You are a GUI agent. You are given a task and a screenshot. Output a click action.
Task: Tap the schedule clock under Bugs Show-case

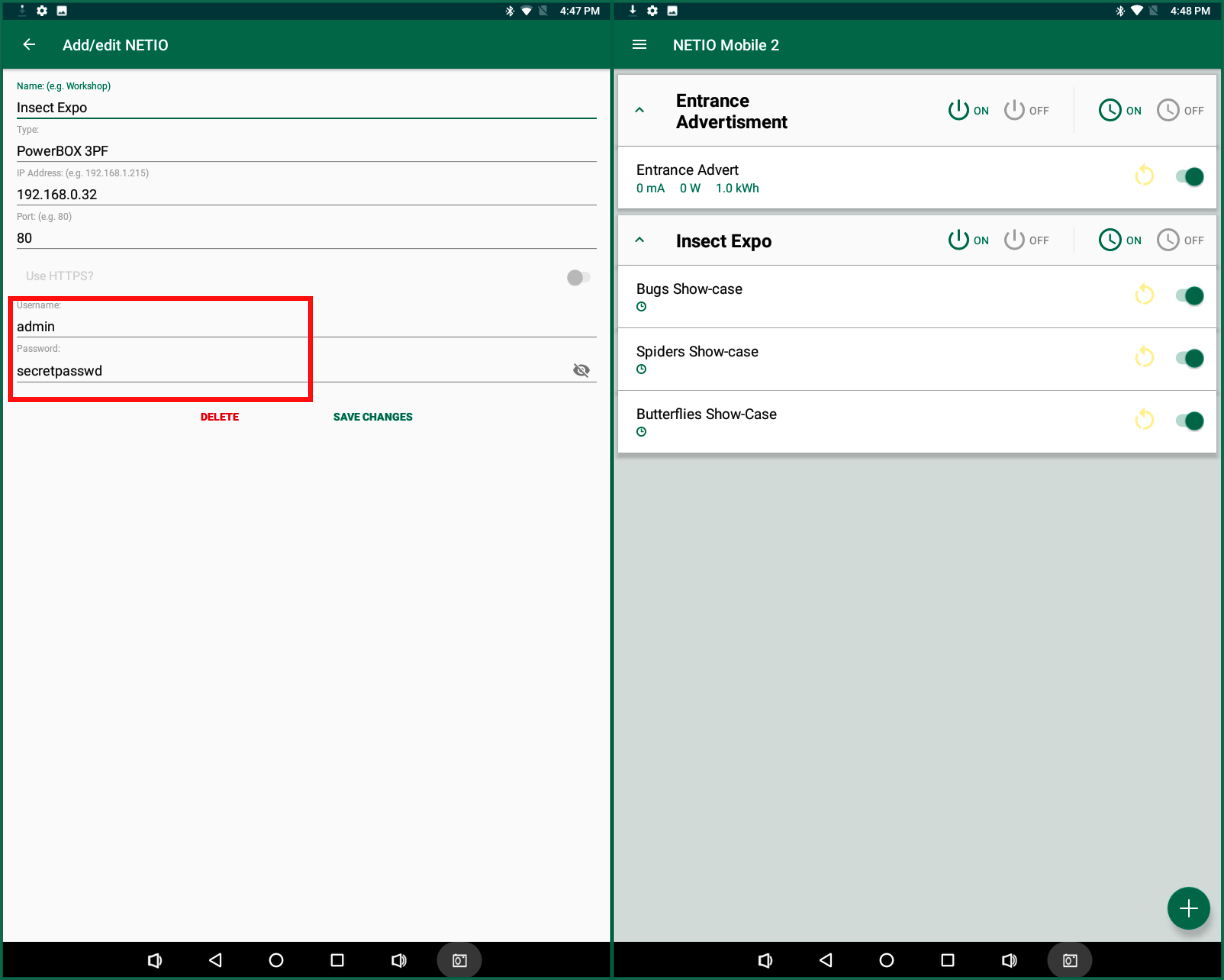[x=641, y=307]
